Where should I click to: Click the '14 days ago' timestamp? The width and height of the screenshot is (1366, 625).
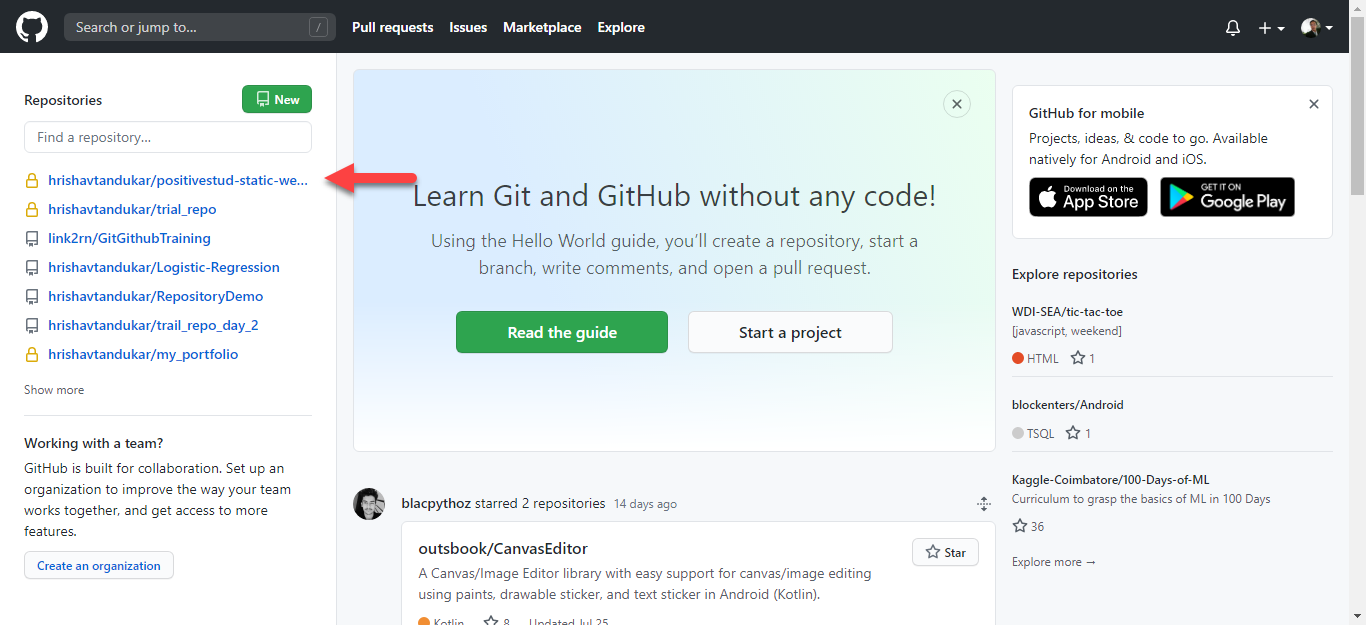pyautogui.click(x=645, y=504)
